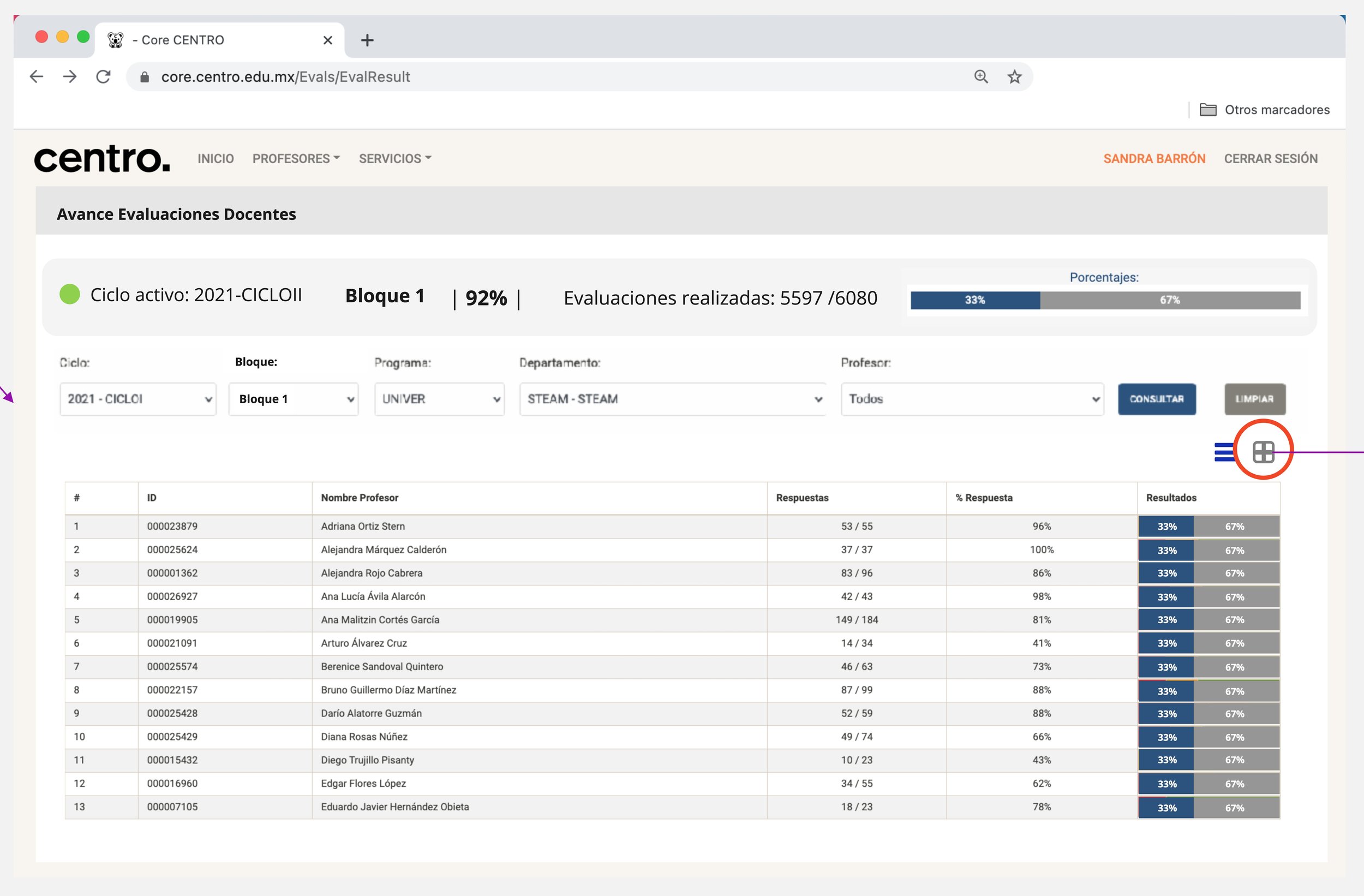Go forward in browser history
1364x896 pixels.
70,76
